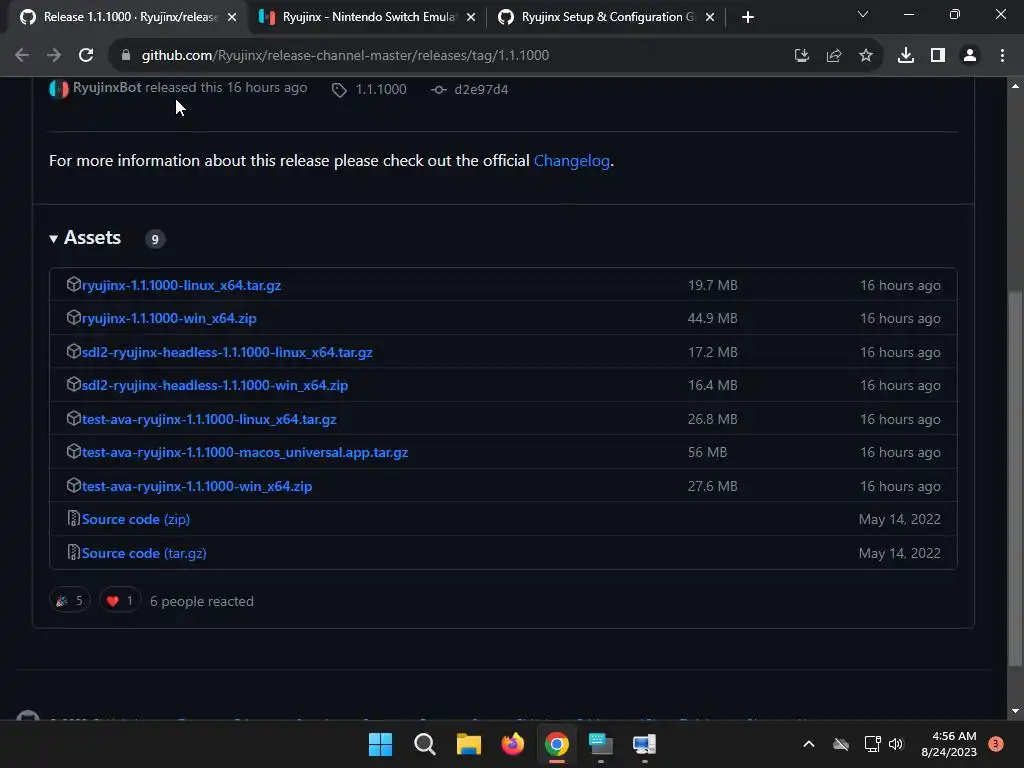
Task: Open the Chrome profile menu
Action: (x=970, y=56)
